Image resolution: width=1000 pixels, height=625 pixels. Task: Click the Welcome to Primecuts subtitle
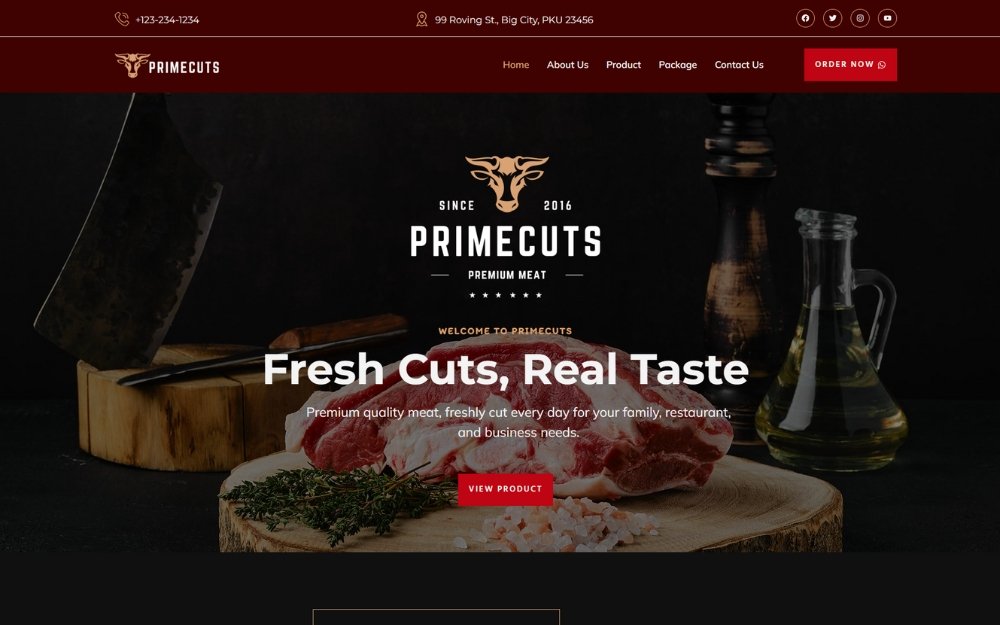[505, 330]
